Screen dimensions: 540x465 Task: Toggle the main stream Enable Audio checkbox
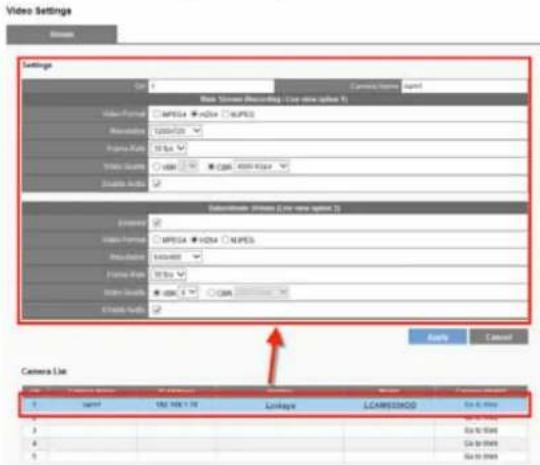point(157,183)
